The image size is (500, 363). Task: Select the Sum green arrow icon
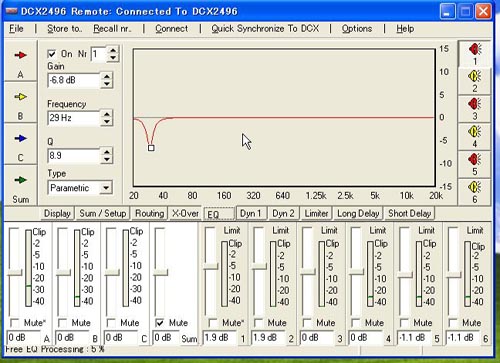point(20,180)
